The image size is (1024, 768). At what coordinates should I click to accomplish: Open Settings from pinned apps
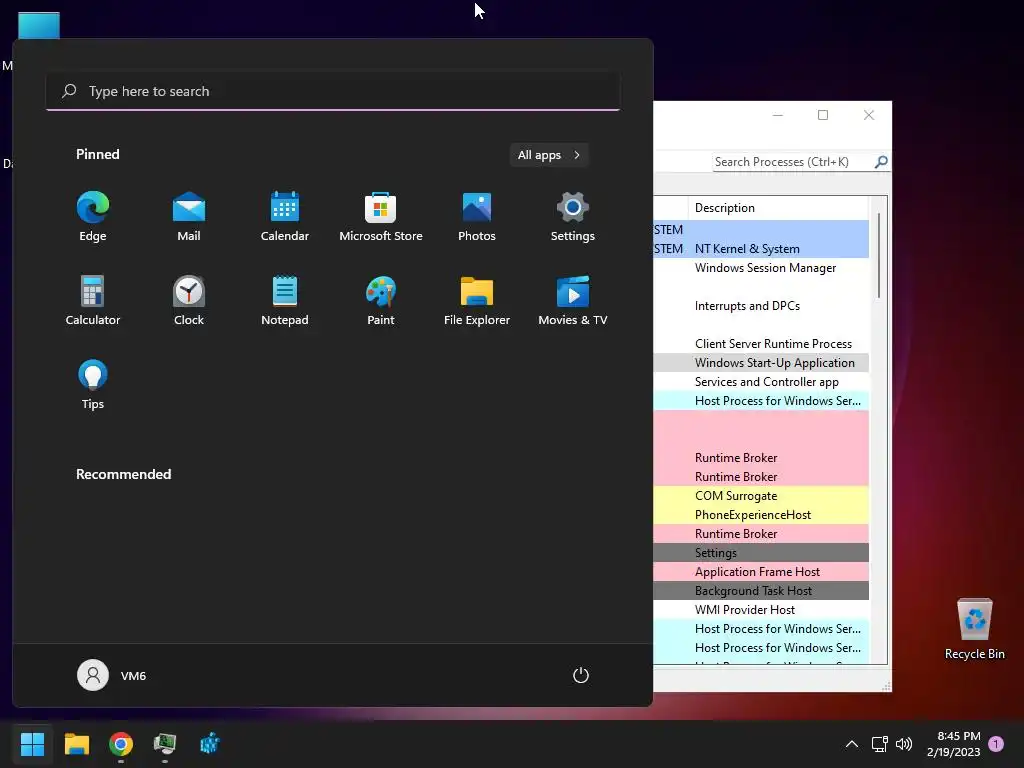tap(573, 216)
